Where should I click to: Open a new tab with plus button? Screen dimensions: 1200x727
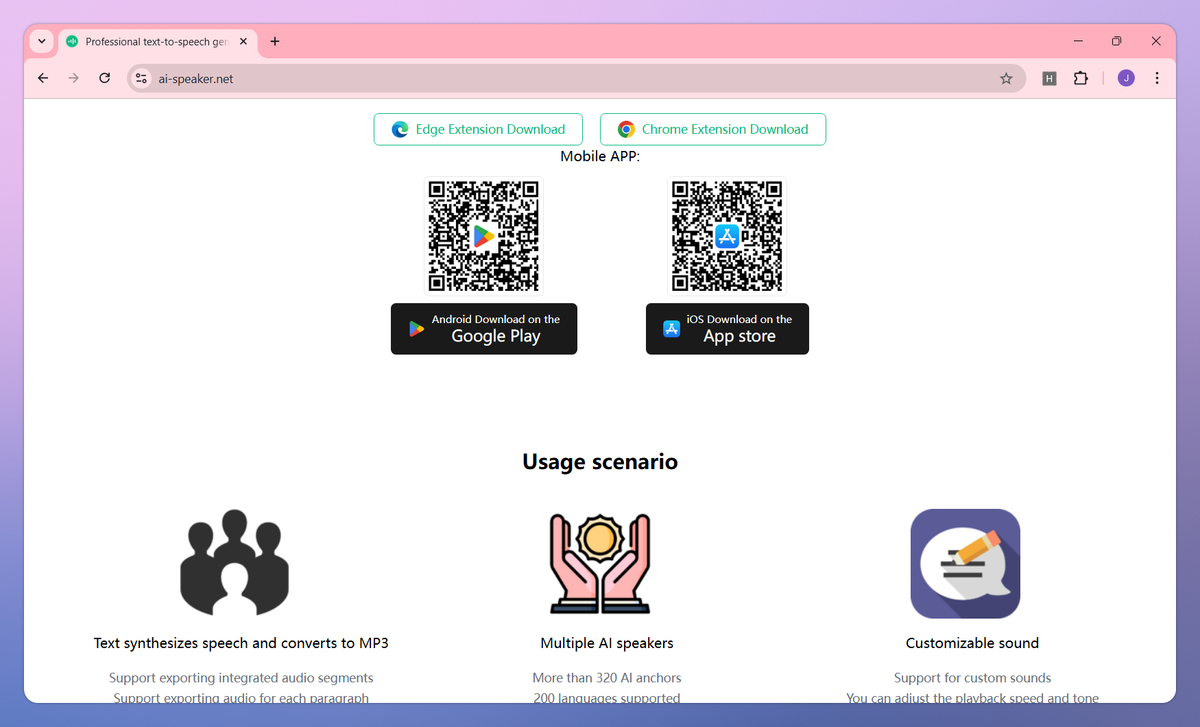tap(275, 42)
